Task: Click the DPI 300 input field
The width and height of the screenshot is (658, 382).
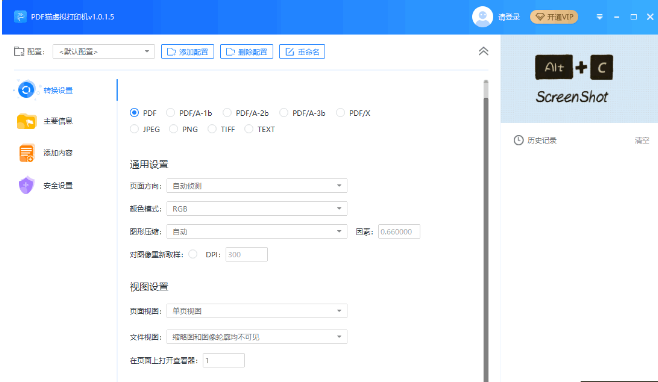Action: tap(246, 254)
